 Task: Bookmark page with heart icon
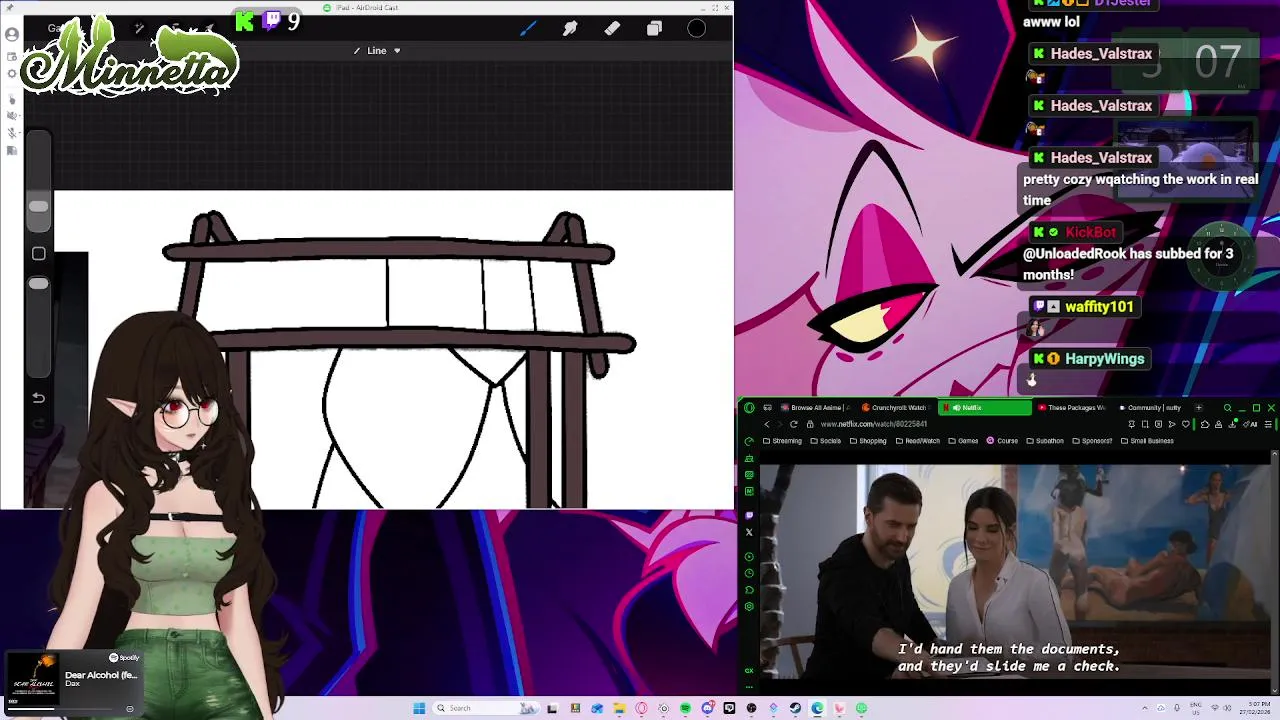point(1186,424)
